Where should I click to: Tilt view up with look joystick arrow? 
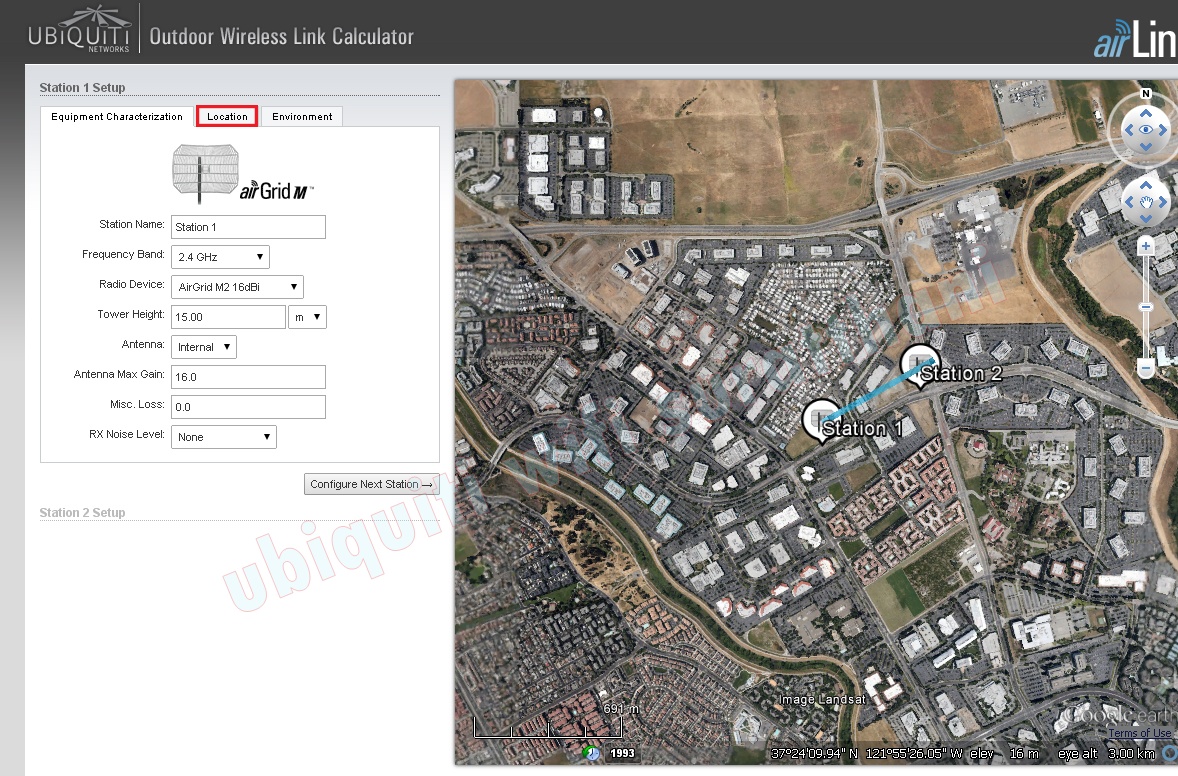(x=1146, y=113)
